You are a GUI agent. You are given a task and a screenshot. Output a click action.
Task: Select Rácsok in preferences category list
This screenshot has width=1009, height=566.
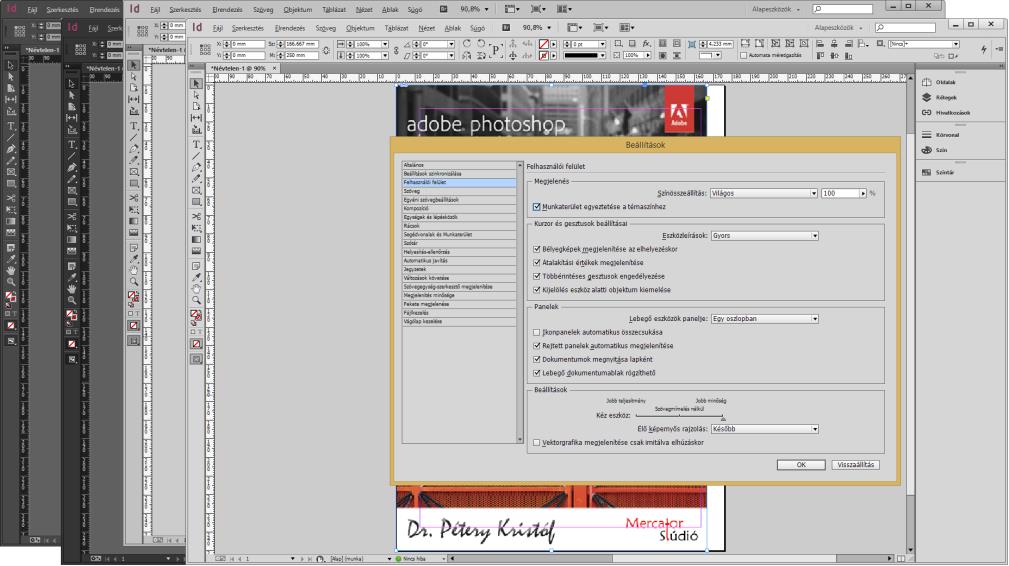(x=459, y=226)
